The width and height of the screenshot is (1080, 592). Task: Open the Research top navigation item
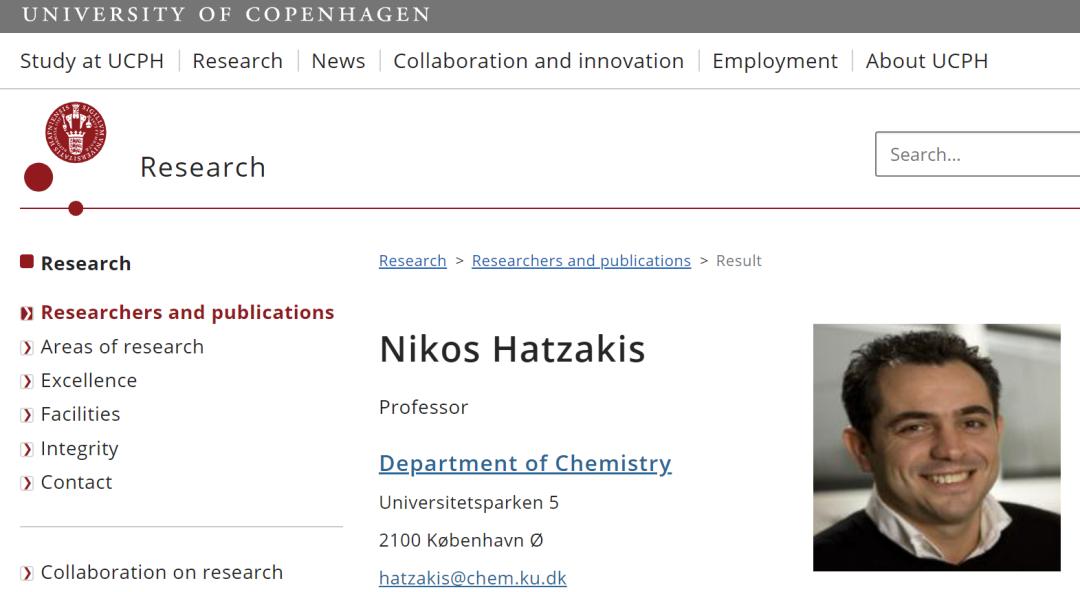click(x=238, y=61)
